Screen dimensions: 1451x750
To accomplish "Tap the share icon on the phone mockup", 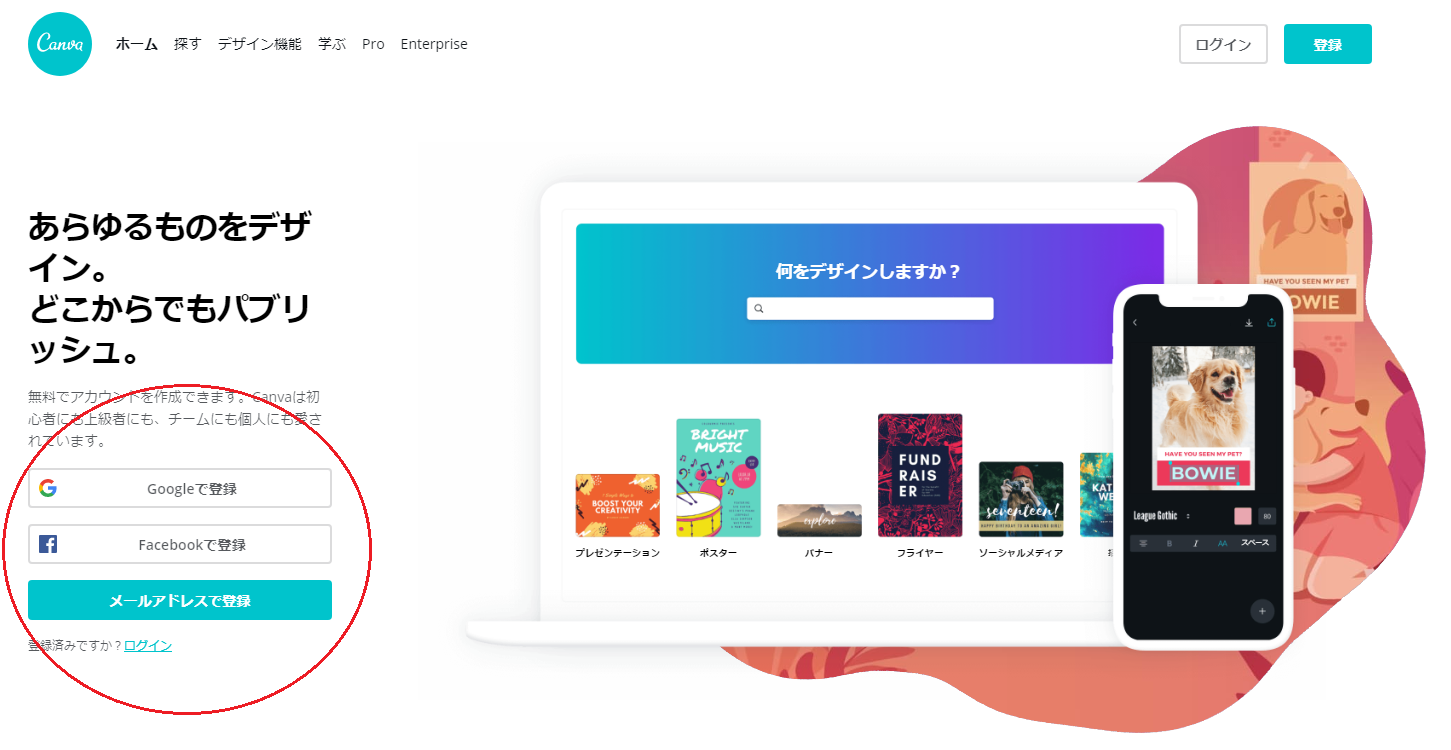I will [x=1272, y=323].
